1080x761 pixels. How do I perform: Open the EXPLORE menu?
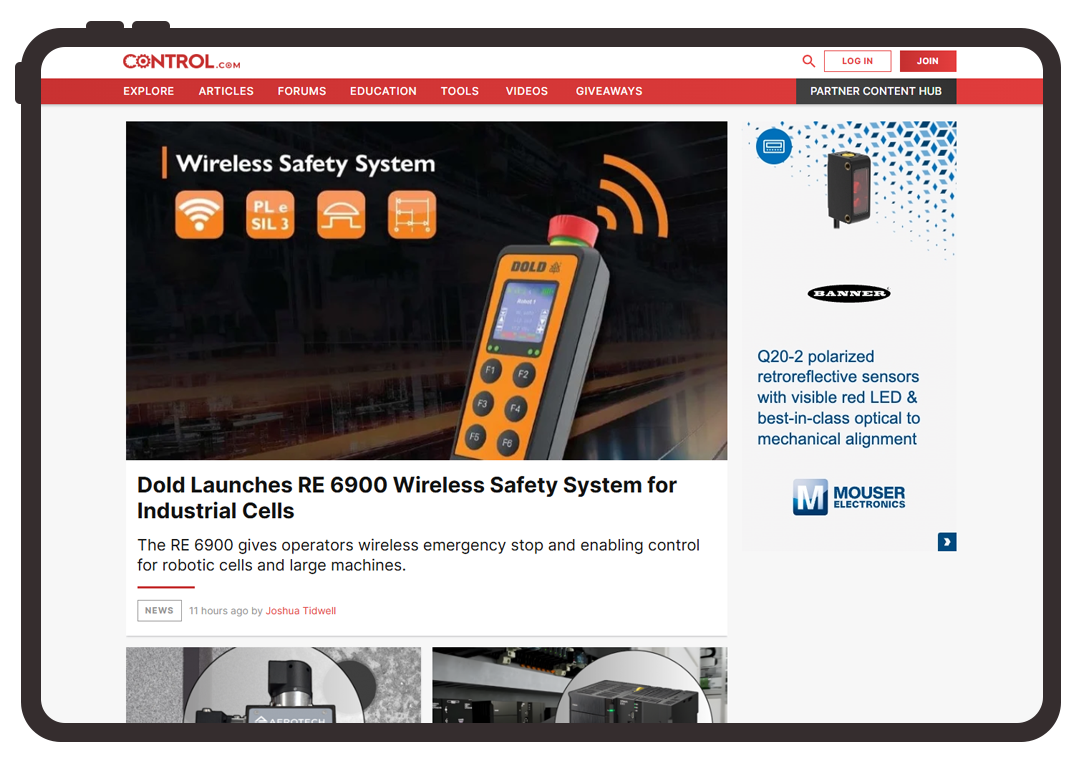click(149, 91)
